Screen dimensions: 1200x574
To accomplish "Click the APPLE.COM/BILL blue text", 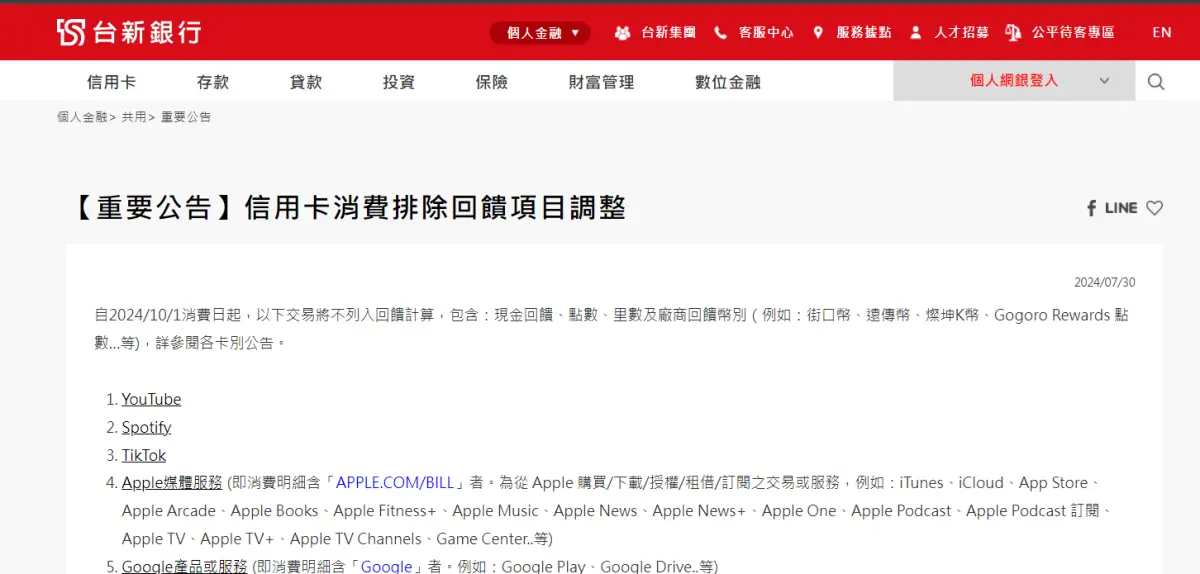I will pos(396,483).
